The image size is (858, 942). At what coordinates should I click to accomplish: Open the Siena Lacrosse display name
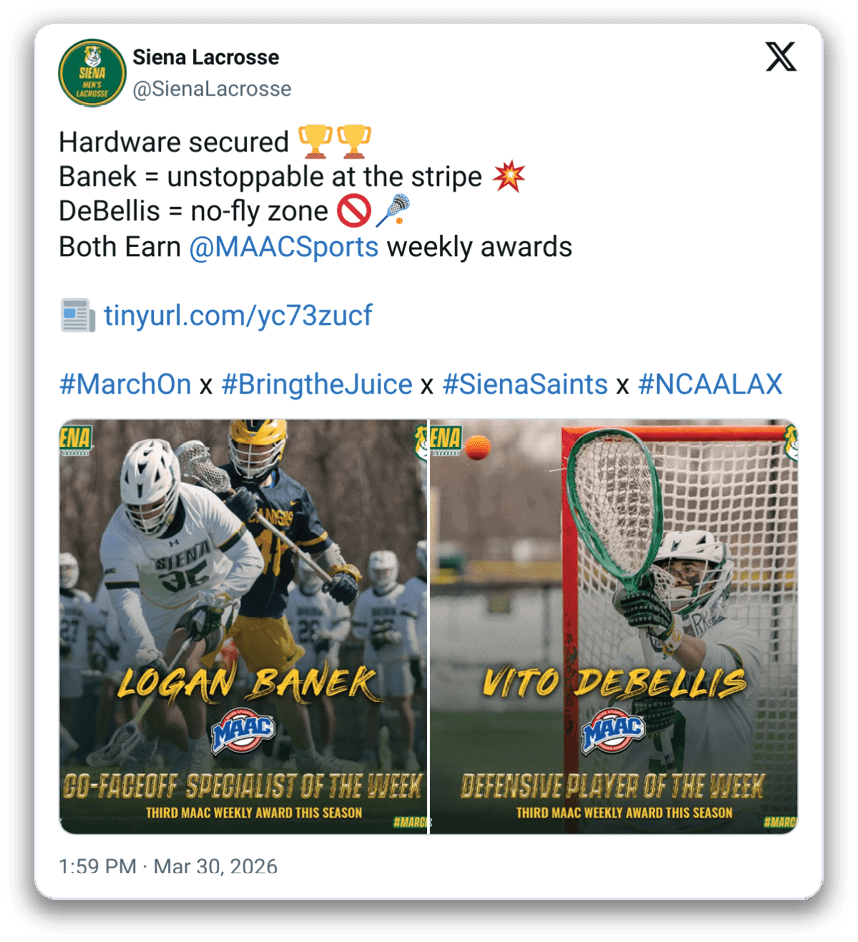[x=206, y=57]
